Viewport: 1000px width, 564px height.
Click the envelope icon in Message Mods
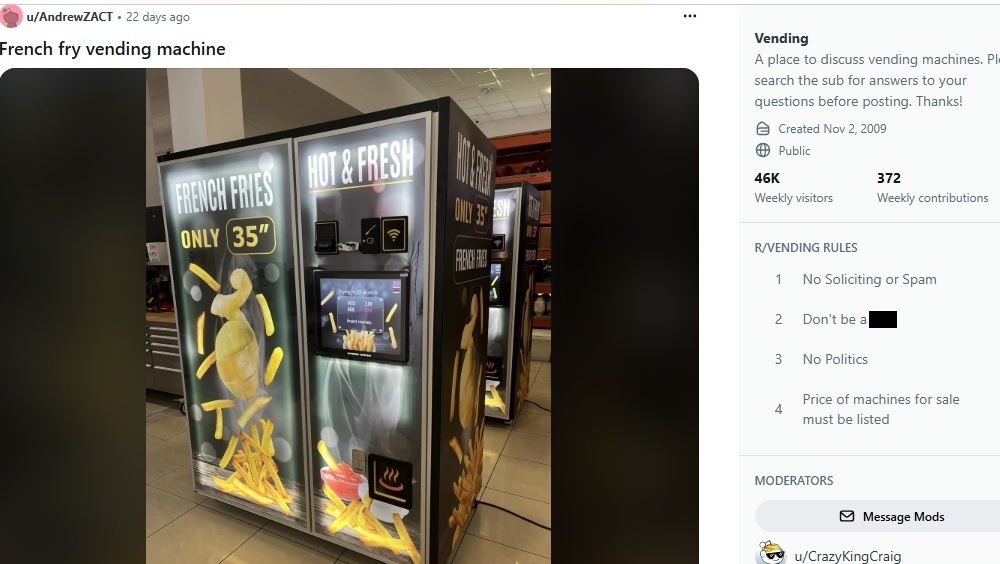tap(846, 516)
